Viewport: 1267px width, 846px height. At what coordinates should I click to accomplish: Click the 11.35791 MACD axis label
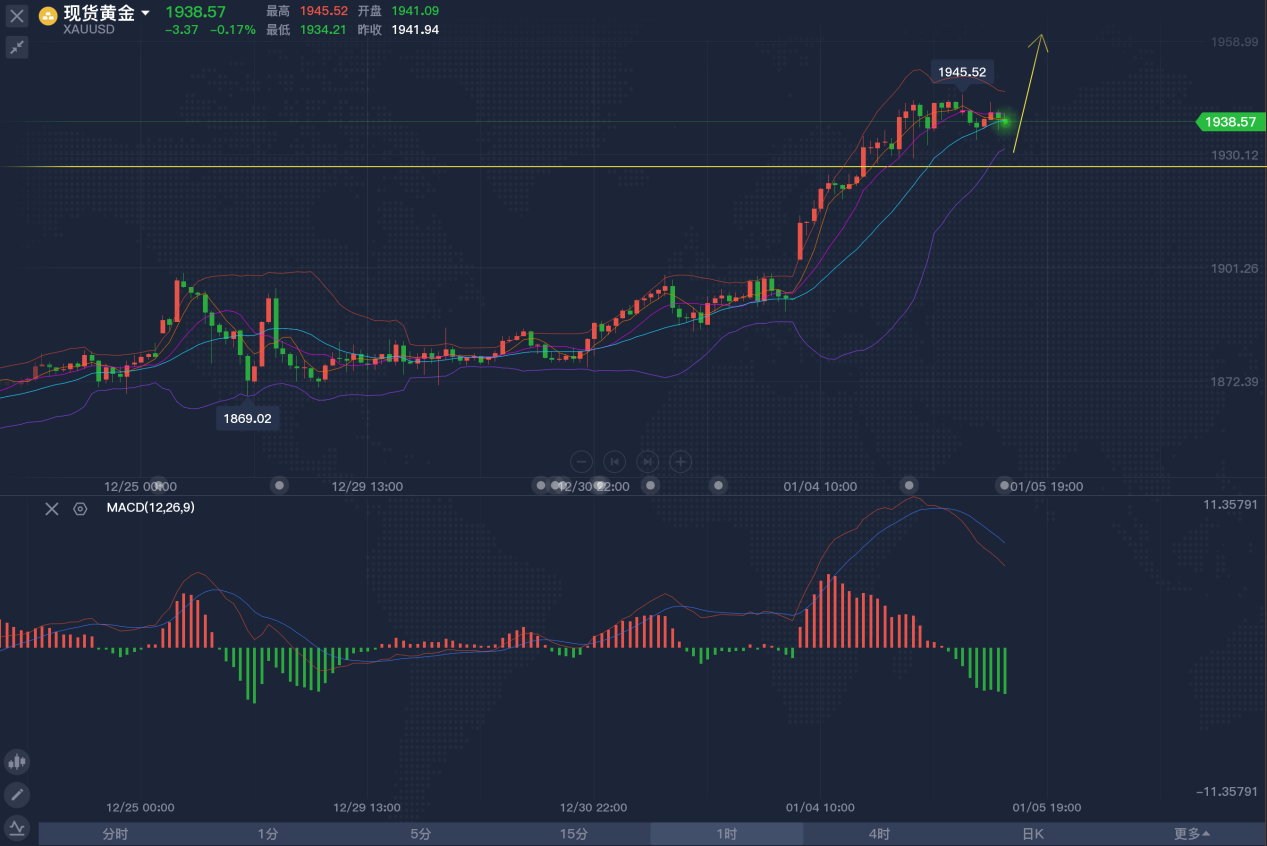tap(1230, 506)
